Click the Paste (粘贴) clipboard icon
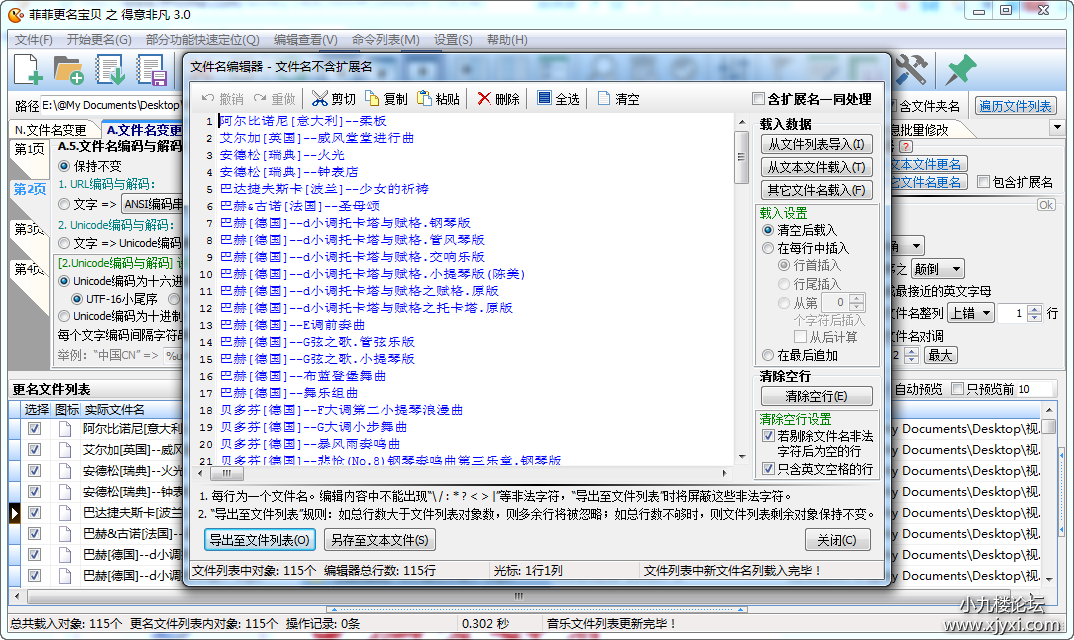The height and width of the screenshot is (640, 1074). (x=424, y=99)
